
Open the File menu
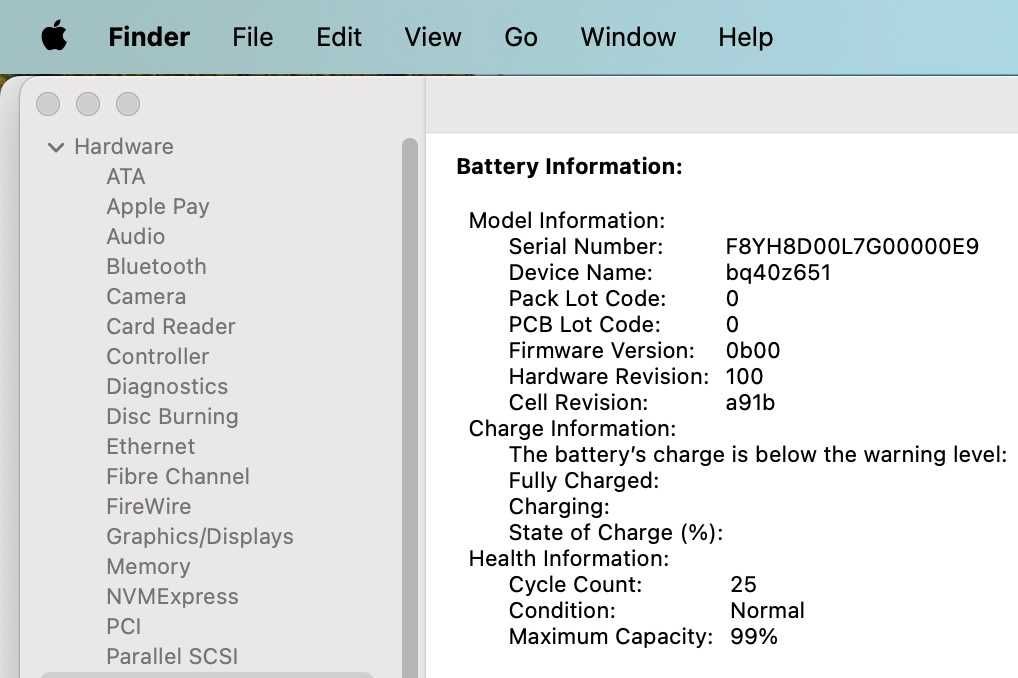253,37
